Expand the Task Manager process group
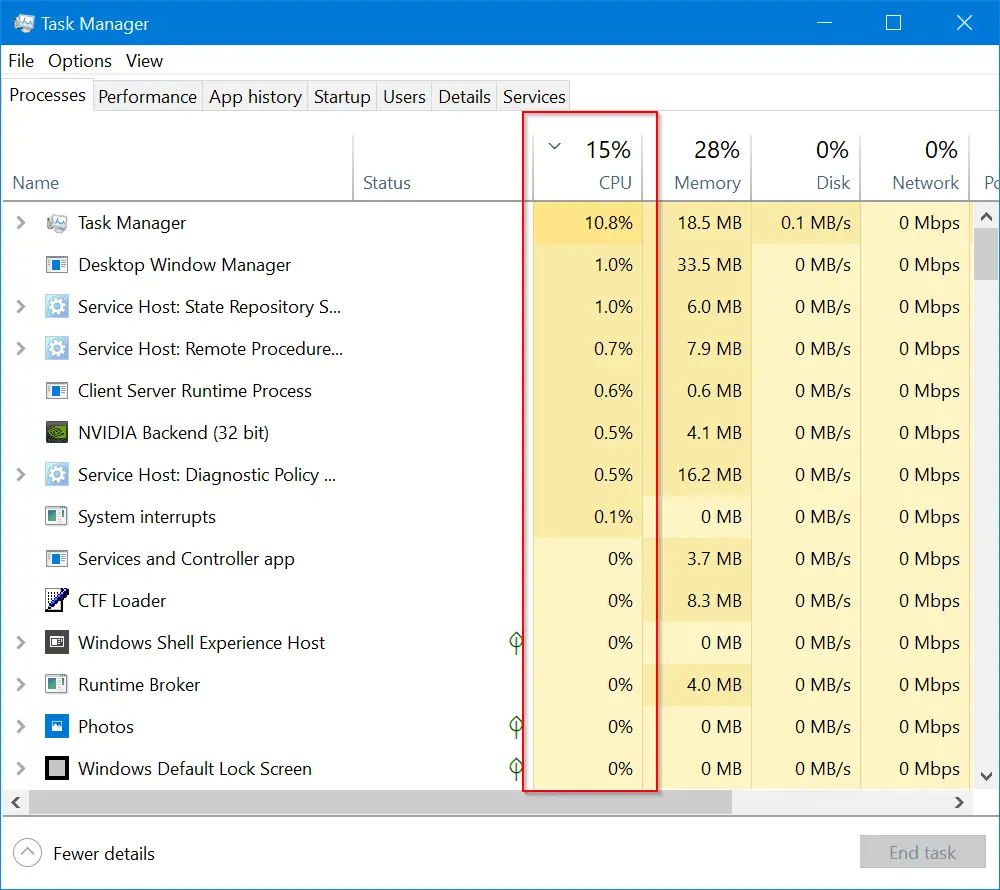Screen dimensions: 1000x890 pos(21,222)
